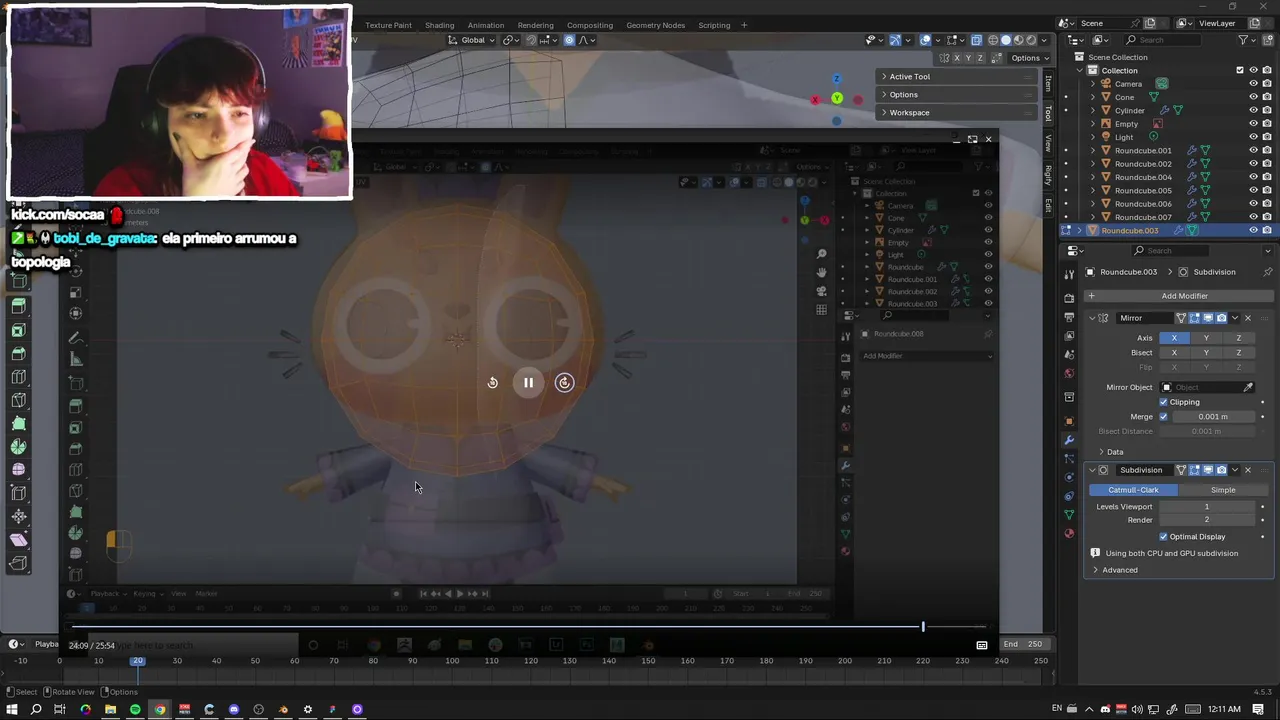Open the World properties tab
1280x720 pixels.
pyautogui.click(x=1069, y=374)
